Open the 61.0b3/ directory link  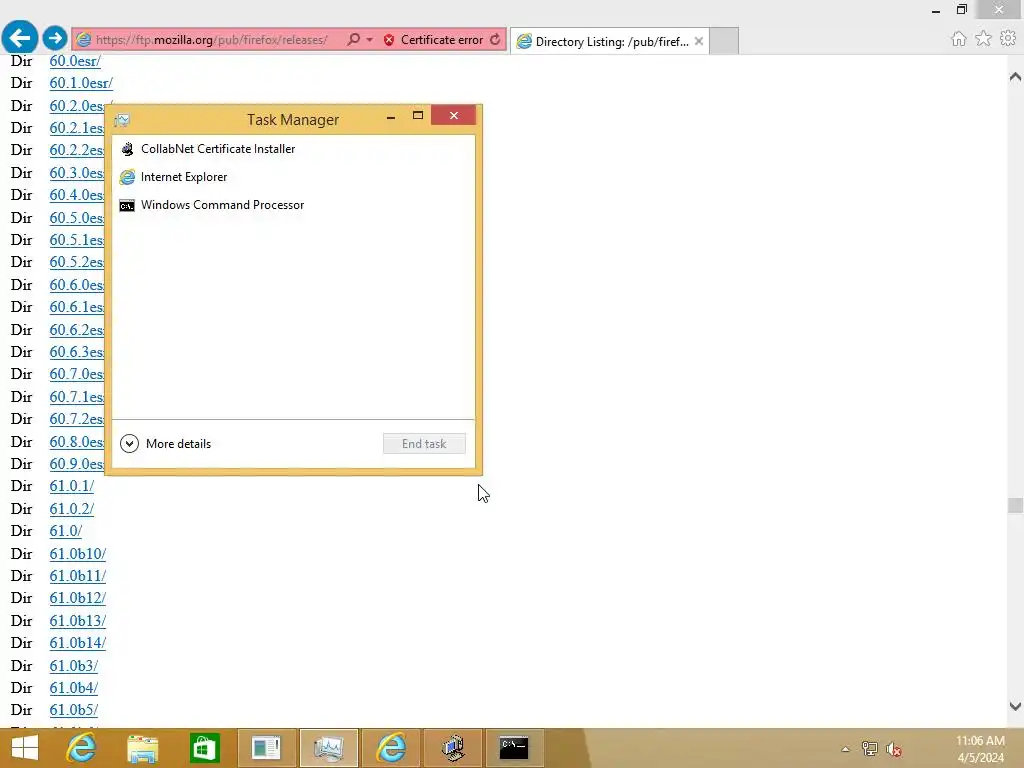[74, 666]
